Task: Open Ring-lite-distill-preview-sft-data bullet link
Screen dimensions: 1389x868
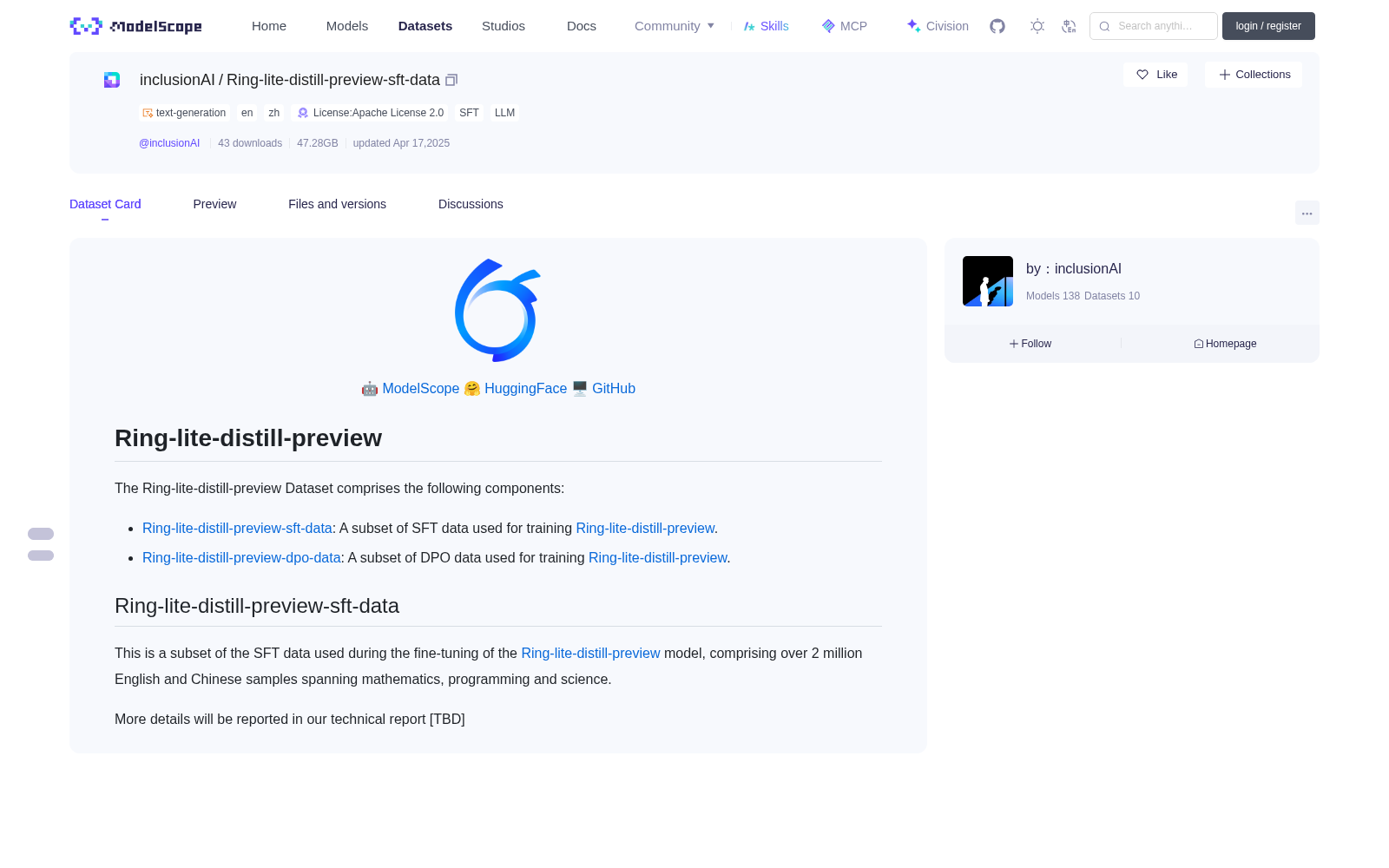Action: [x=237, y=528]
